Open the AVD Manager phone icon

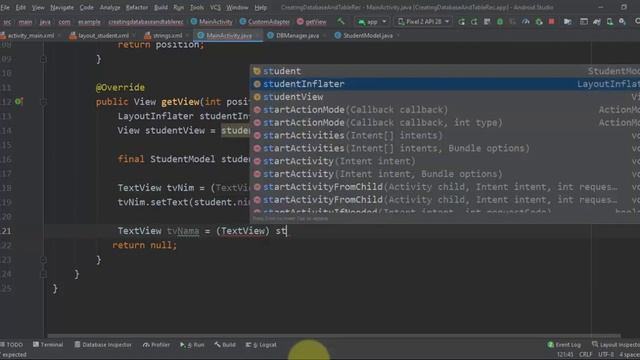click(x=609, y=21)
